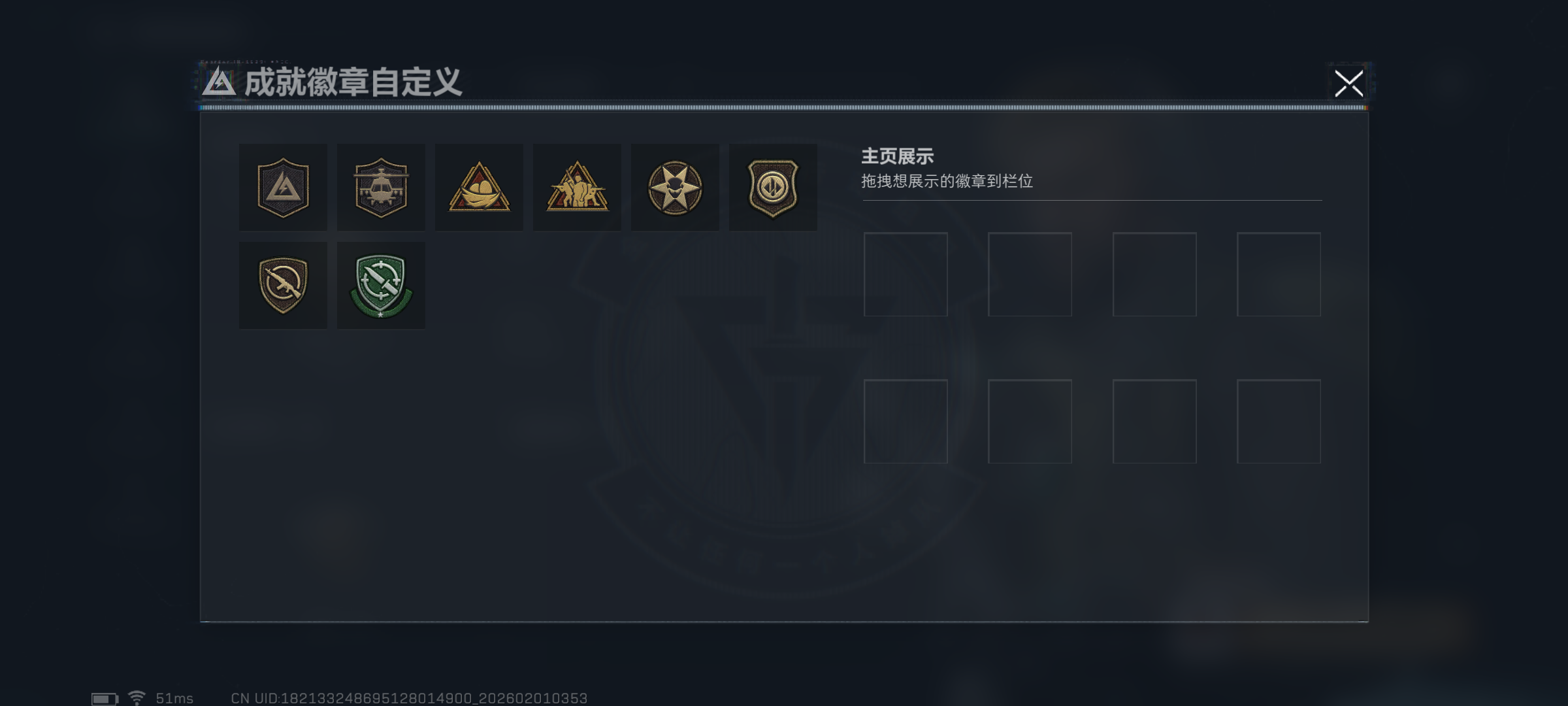
Task: Choose the green knife crosshair badge
Action: tap(381, 286)
